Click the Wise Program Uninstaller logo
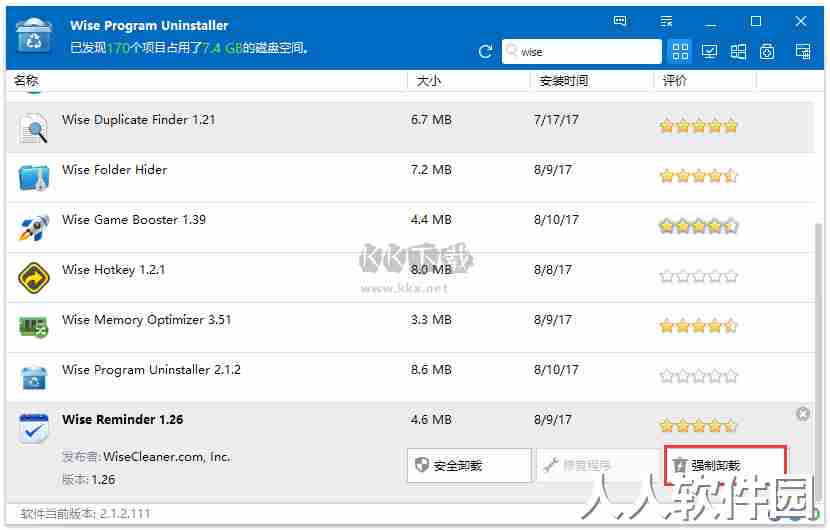The width and height of the screenshot is (830, 530). click(x=34, y=35)
